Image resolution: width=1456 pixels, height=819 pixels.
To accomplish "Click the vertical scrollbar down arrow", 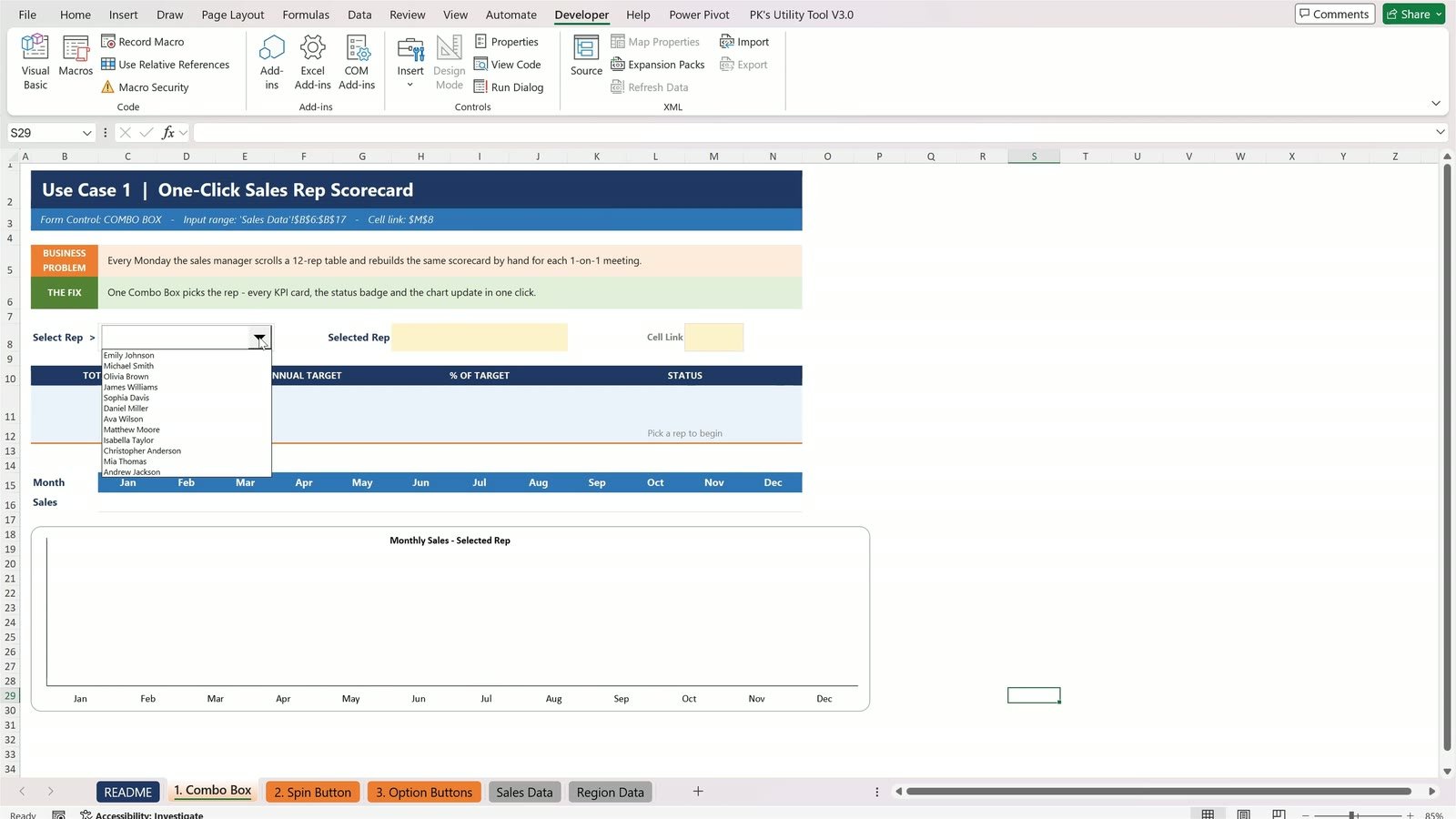I will (1447, 771).
